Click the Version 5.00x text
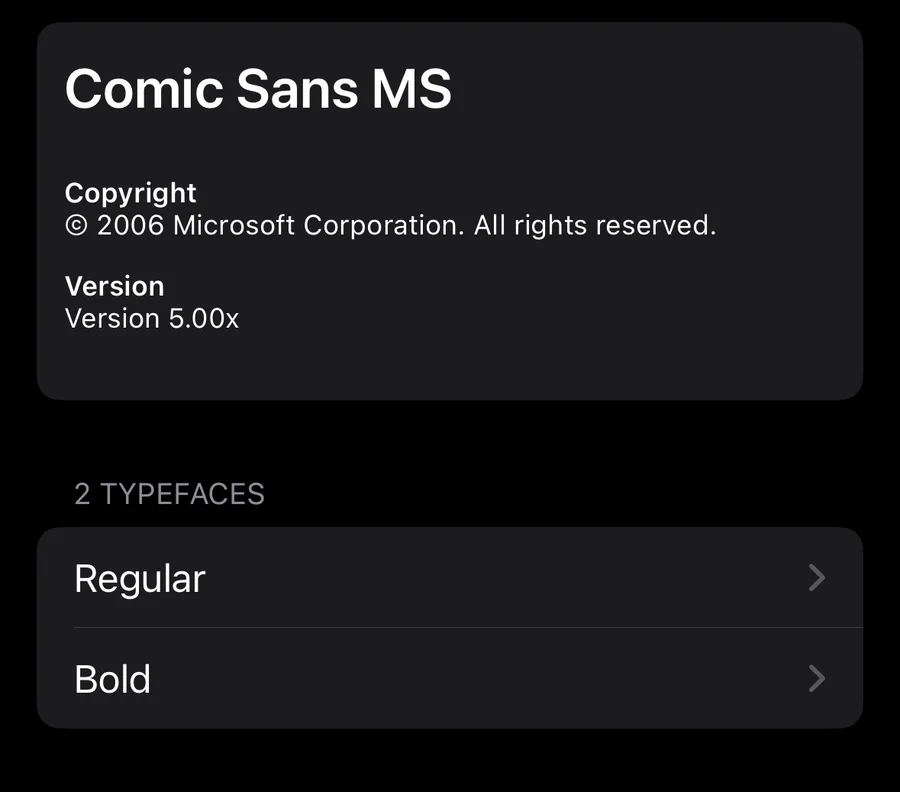This screenshot has width=900, height=792. tap(152, 319)
